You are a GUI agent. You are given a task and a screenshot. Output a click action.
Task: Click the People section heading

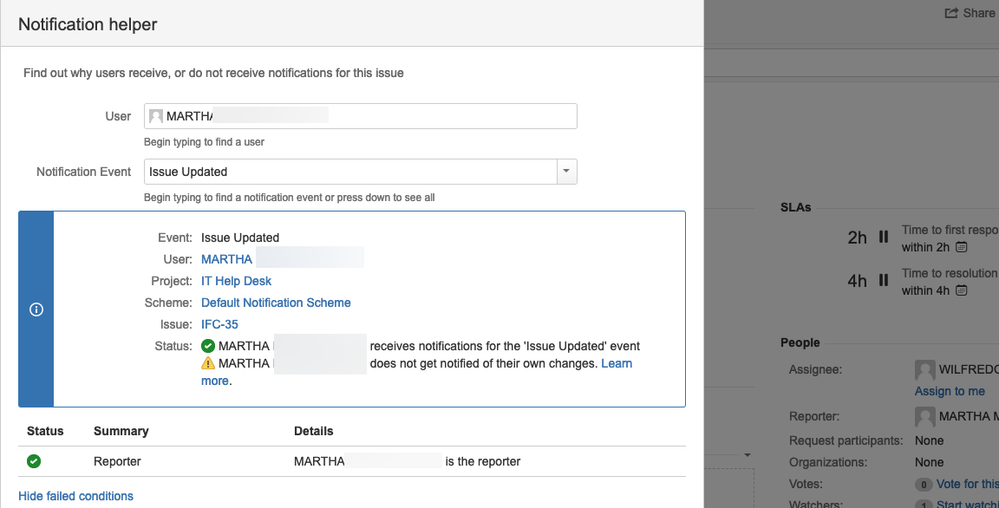pyautogui.click(x=800, y=343)
